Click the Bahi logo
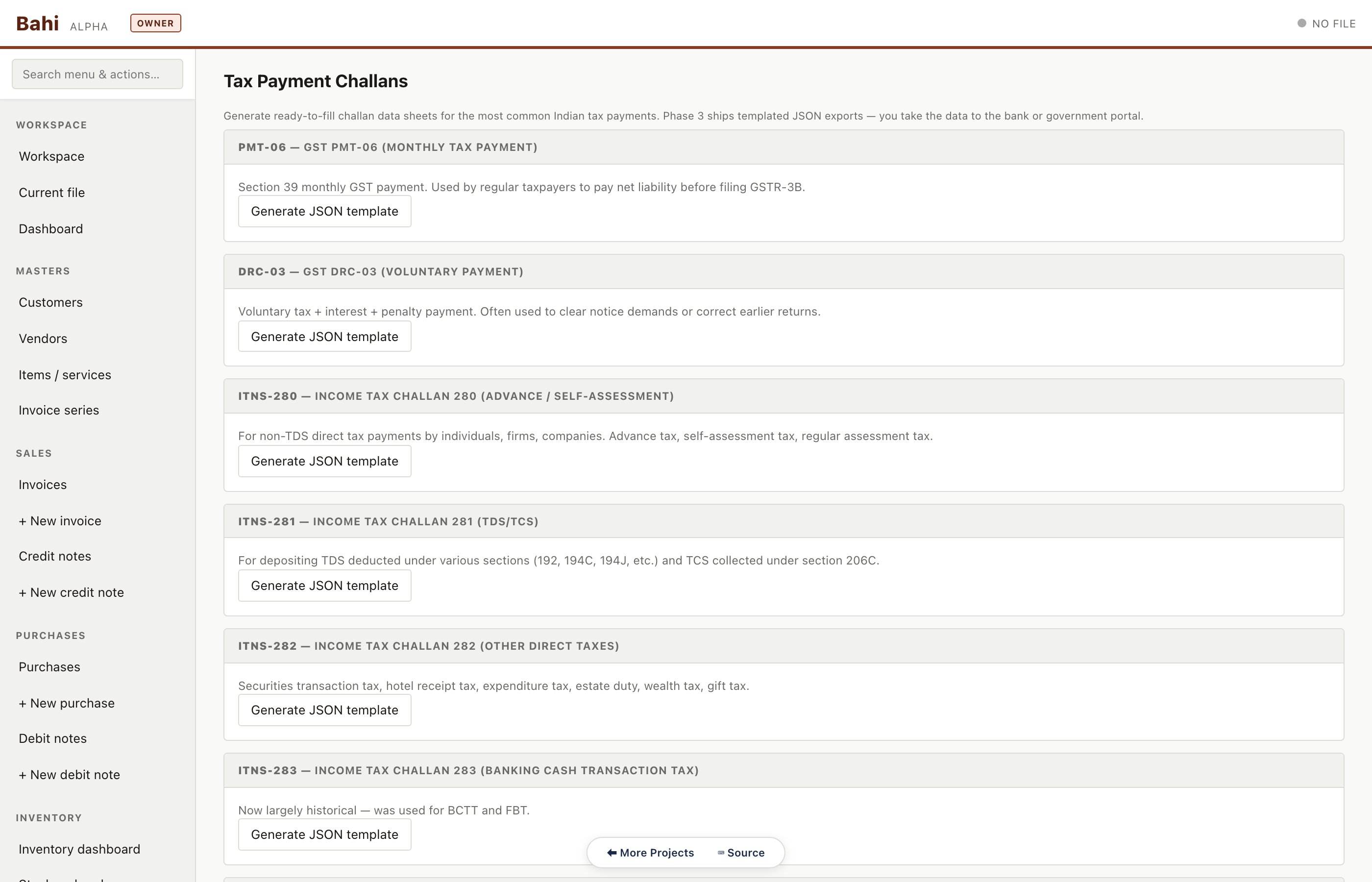Image resolution: width=1372 pixels, height=882 pixels. tap(37, 24)
